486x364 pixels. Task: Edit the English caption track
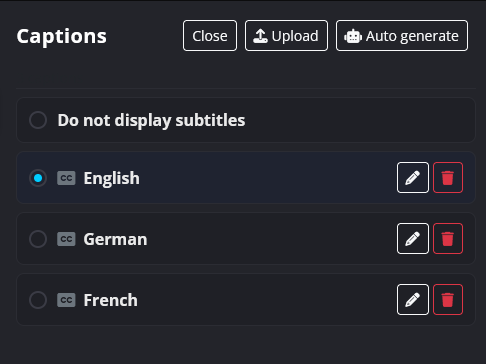413,178
